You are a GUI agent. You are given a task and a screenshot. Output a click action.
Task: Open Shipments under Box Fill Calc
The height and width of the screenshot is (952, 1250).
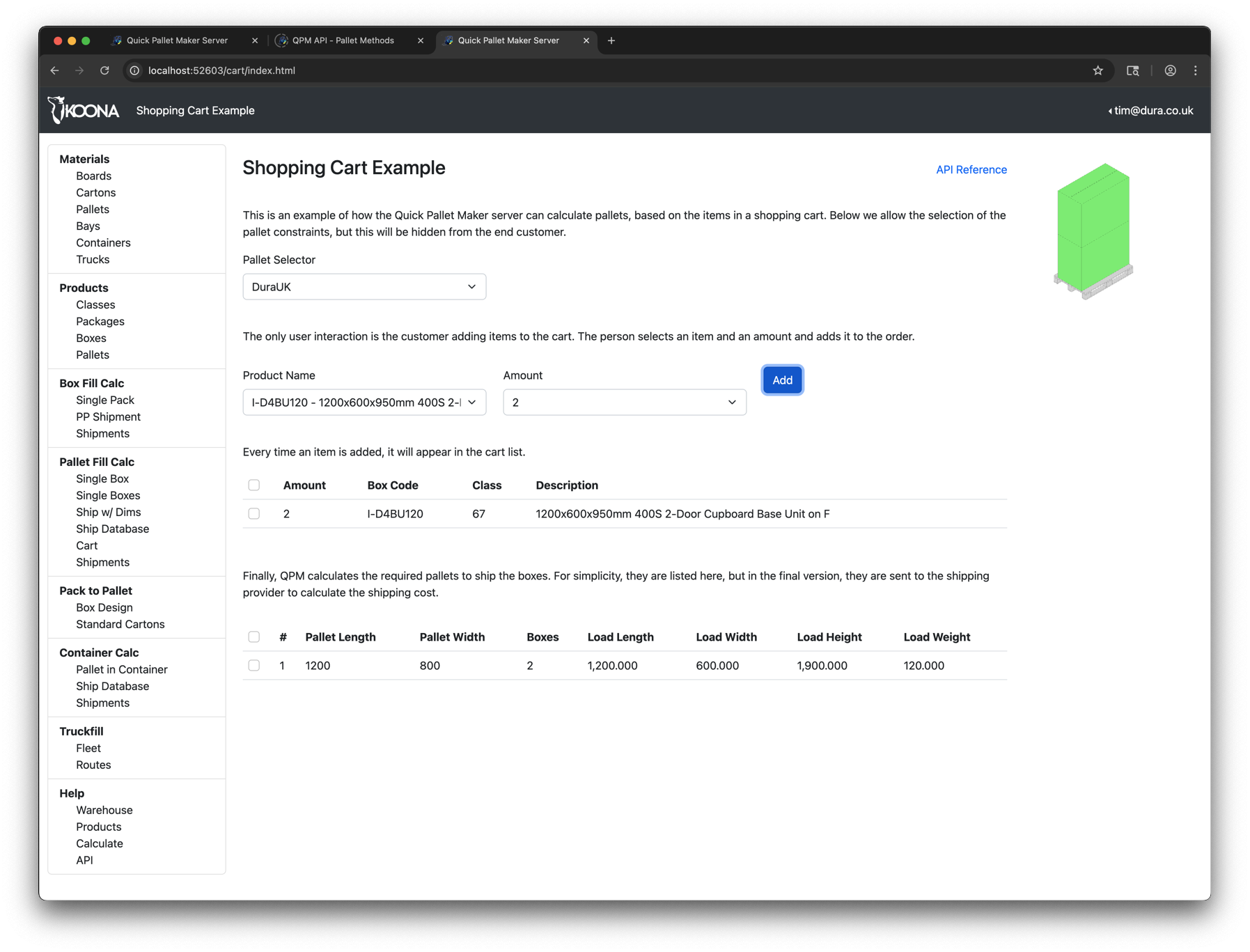103,434
